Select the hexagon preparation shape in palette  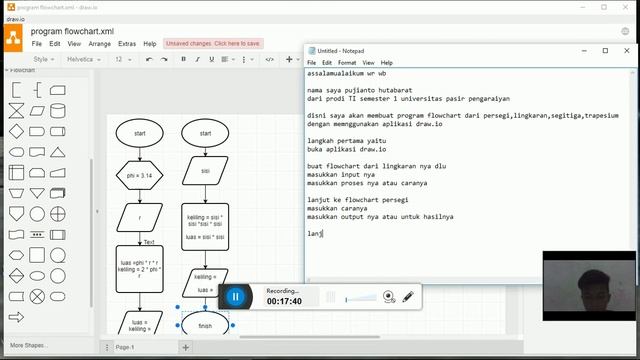[x=16, y=256]
